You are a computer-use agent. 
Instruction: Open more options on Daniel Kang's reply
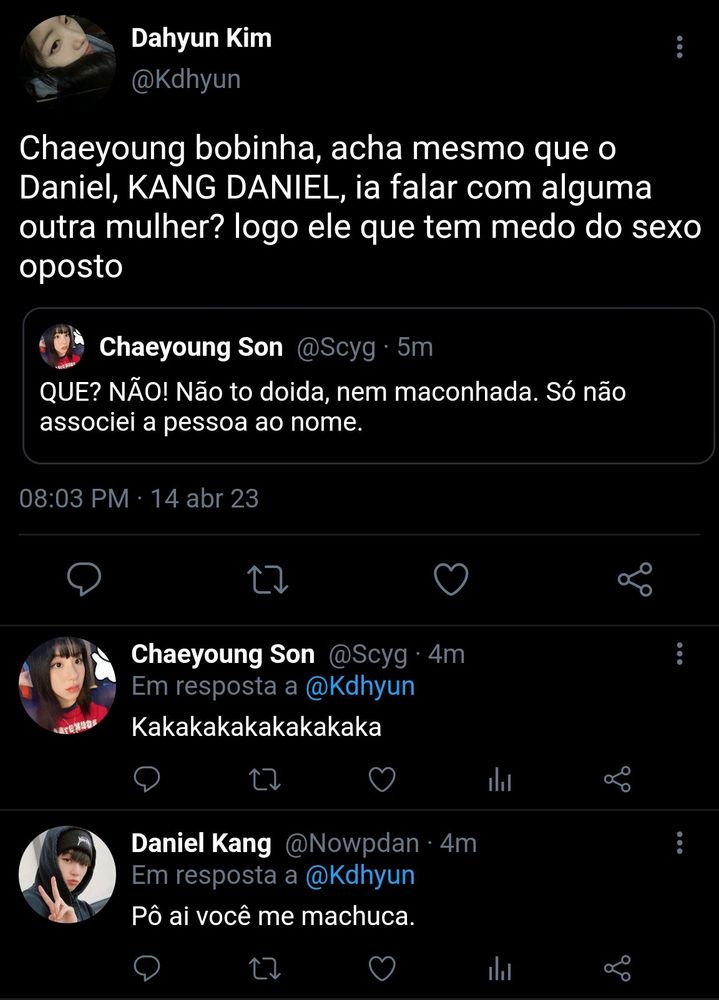680,842
